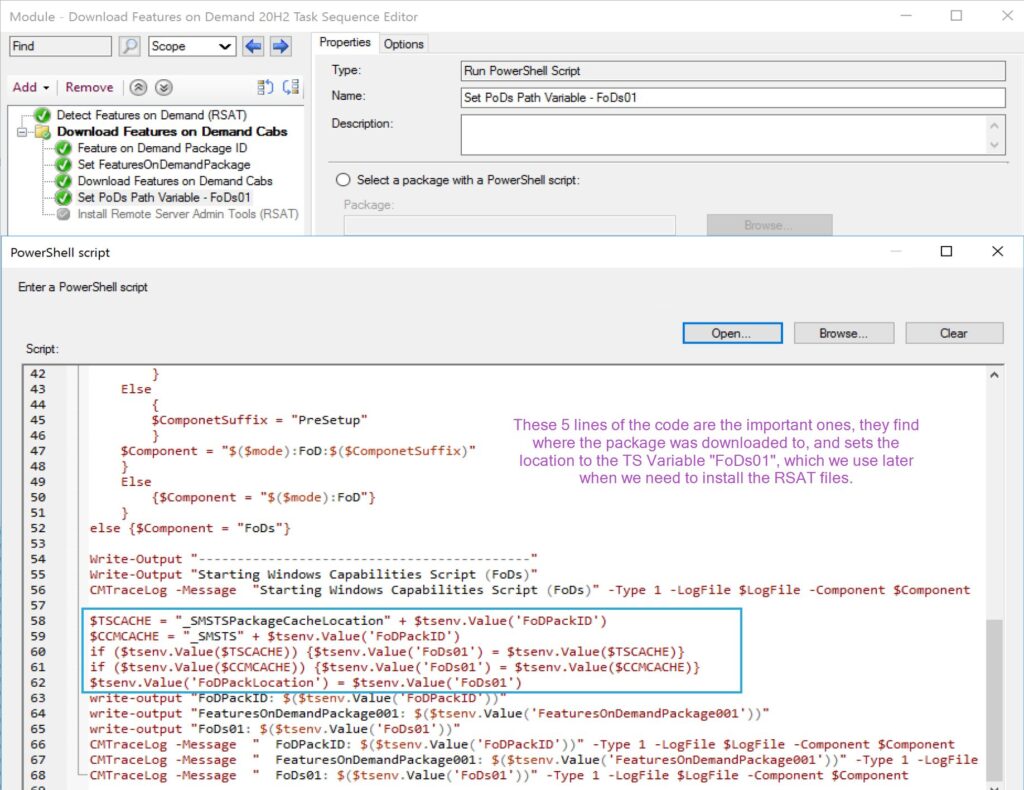The image size is (1024, 790).
Task: Open the Add dropdown menu
Action: 30,88
